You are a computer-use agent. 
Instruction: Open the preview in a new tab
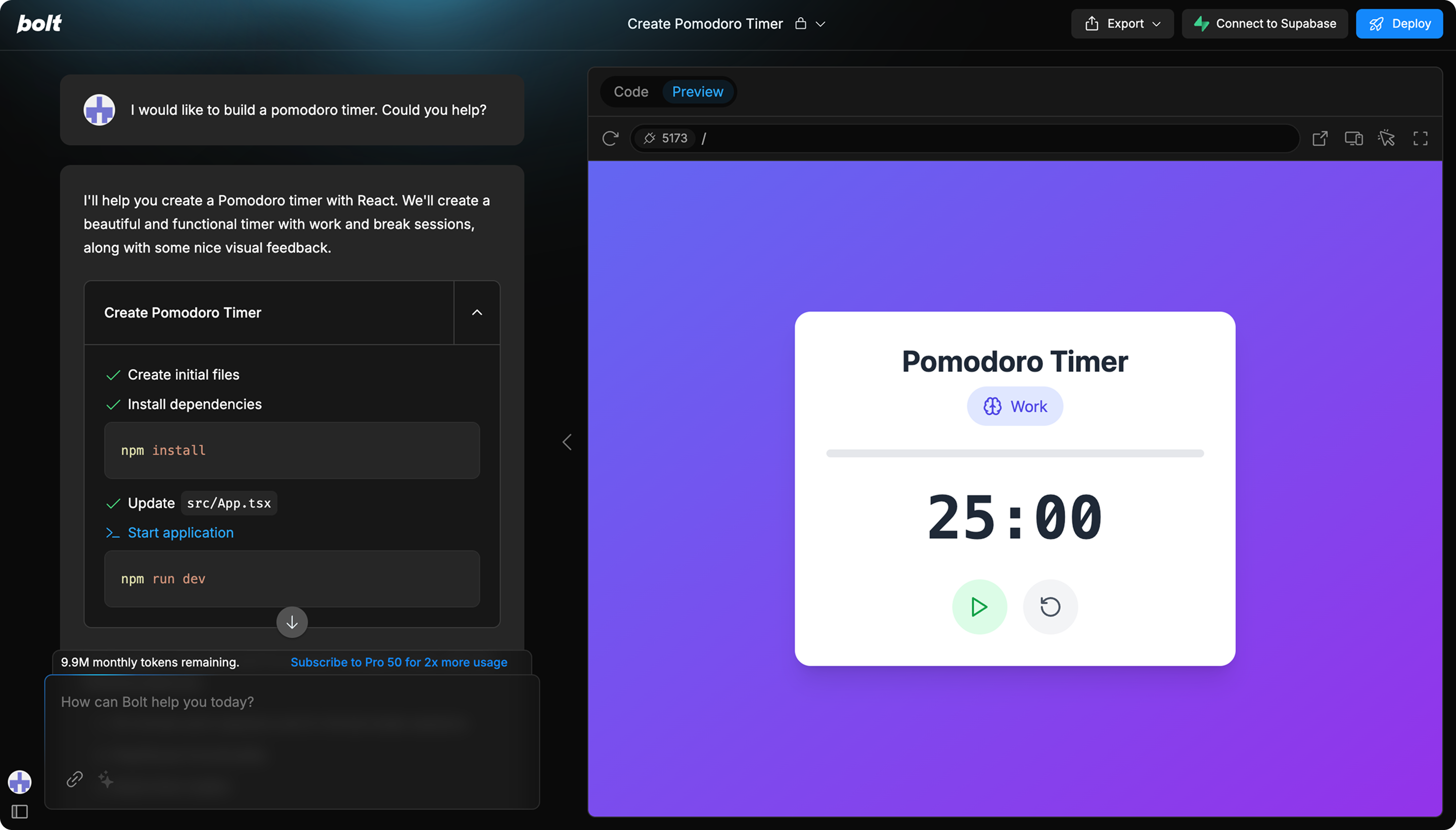[1320, 139]
